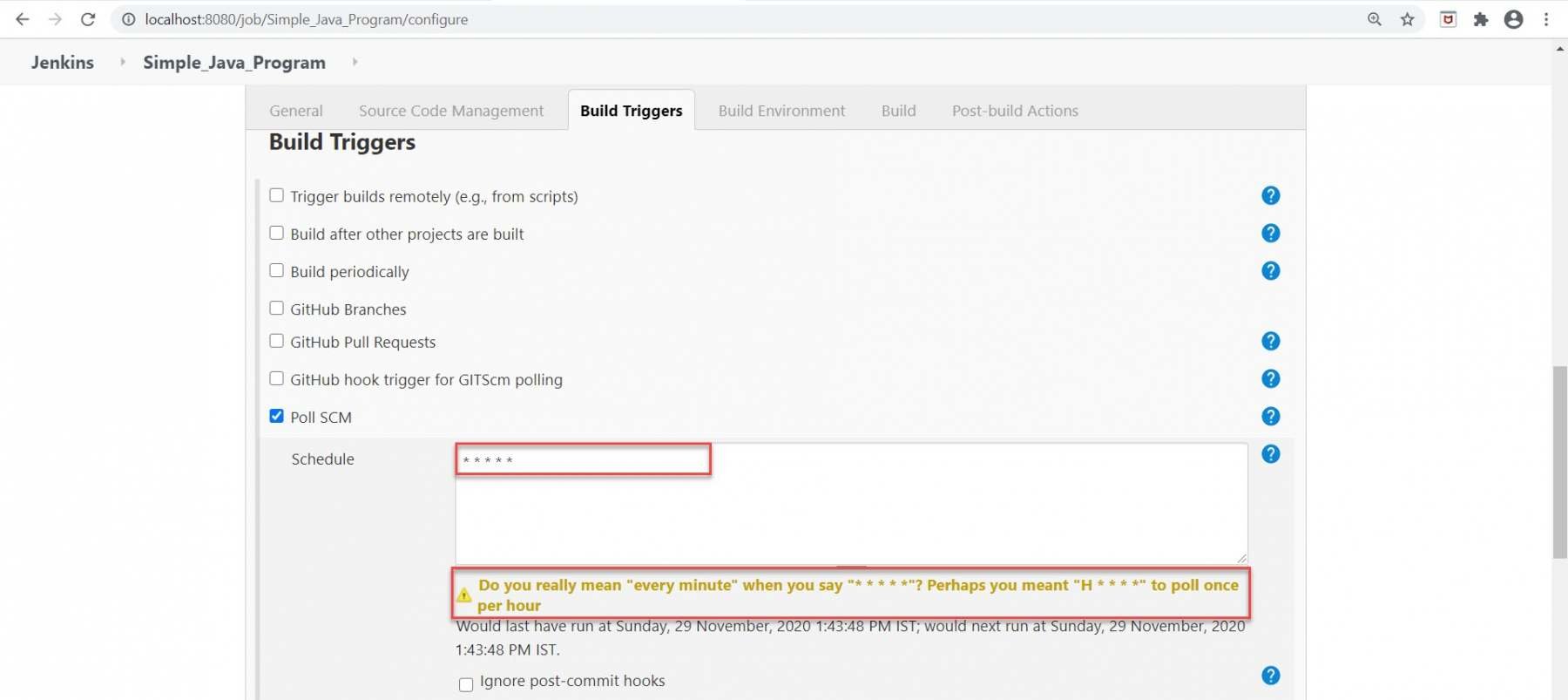Click the scrollbar up arrow
1568x700 pixels.
(x=1559, y=49)
